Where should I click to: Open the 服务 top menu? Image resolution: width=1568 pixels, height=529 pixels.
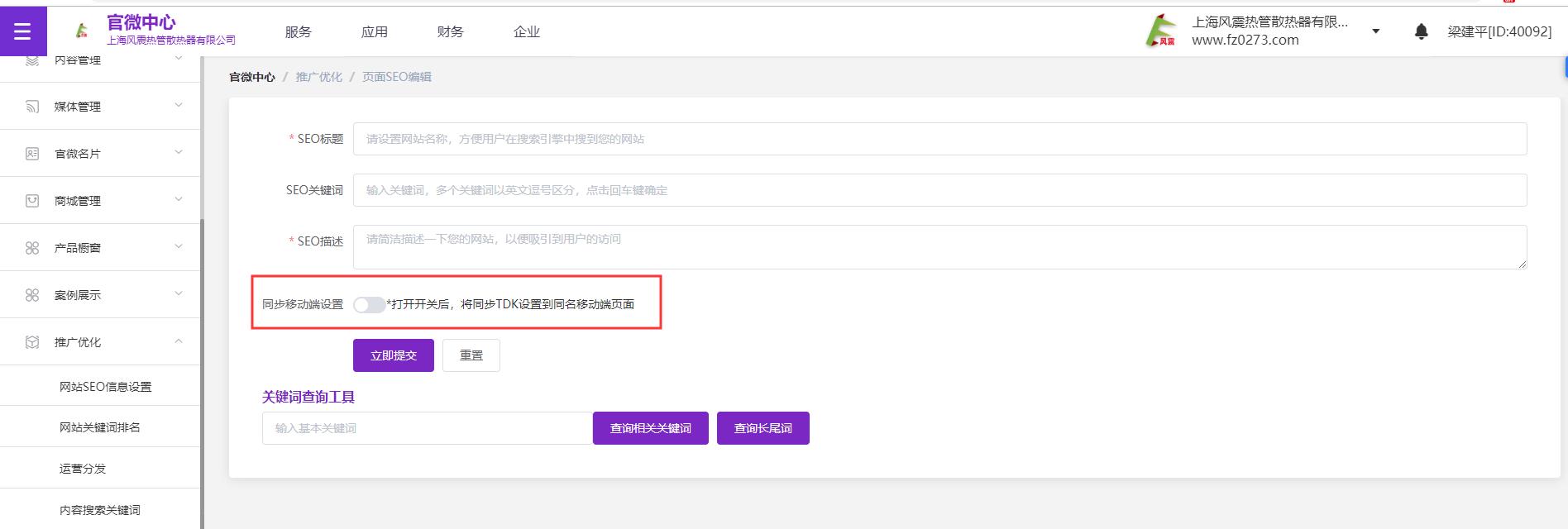coord(299,31)
